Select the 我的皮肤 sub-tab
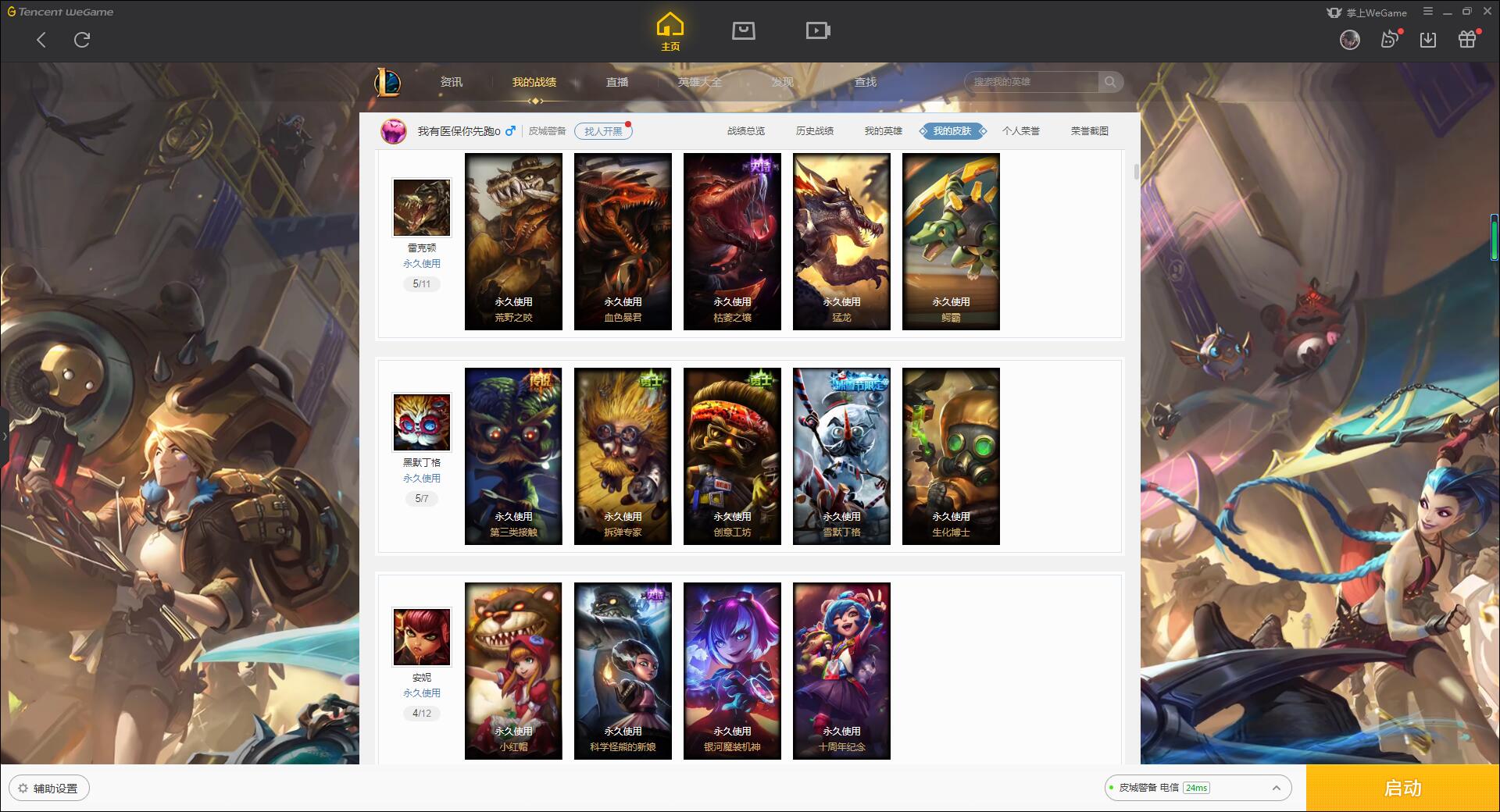This screenshot has width=1500, height=812. click(x=952, y=131)
